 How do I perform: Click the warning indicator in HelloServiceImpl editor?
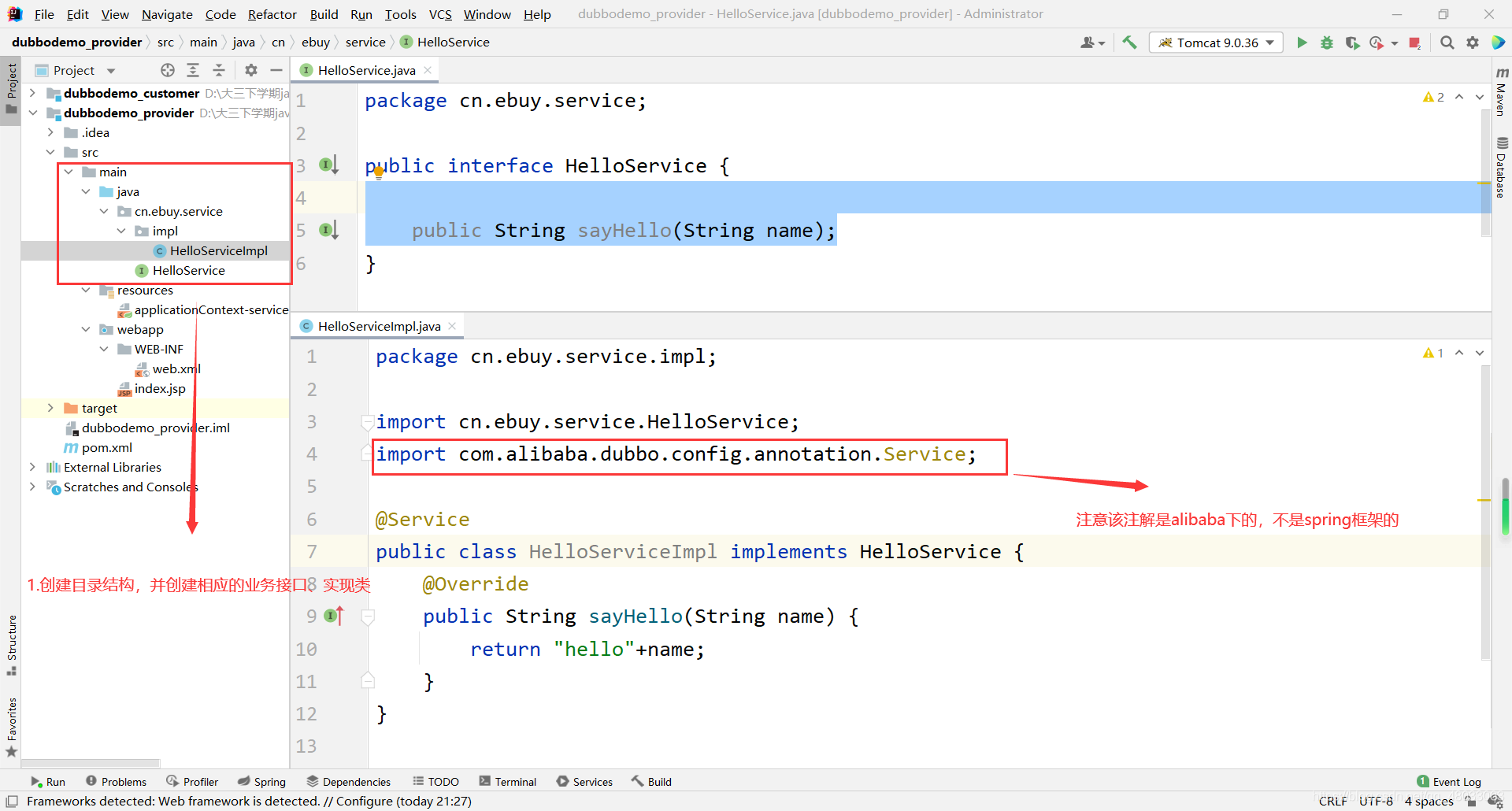point(1433,353)
